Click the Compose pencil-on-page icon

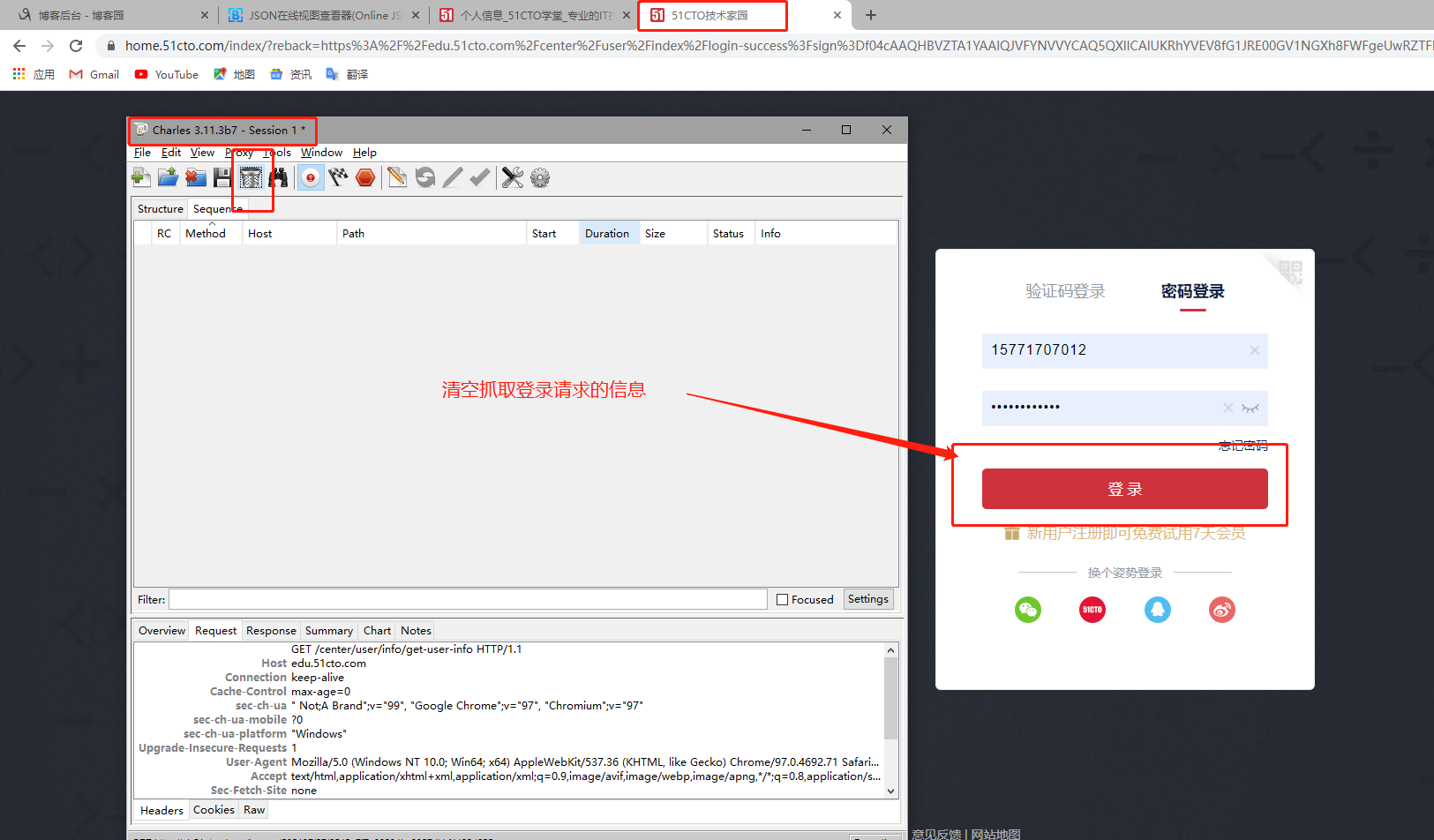397,177
